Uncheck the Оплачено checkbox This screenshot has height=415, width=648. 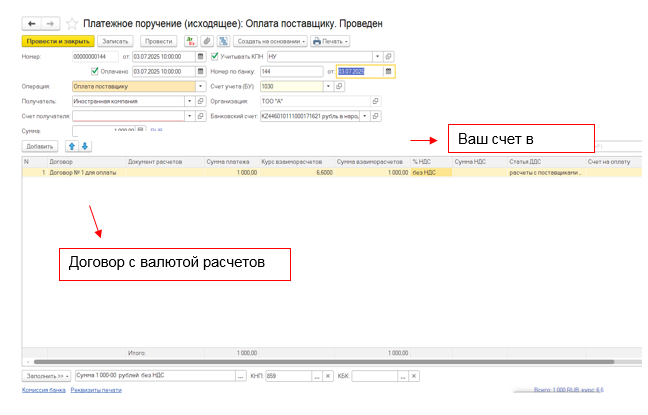pos(95,71)
